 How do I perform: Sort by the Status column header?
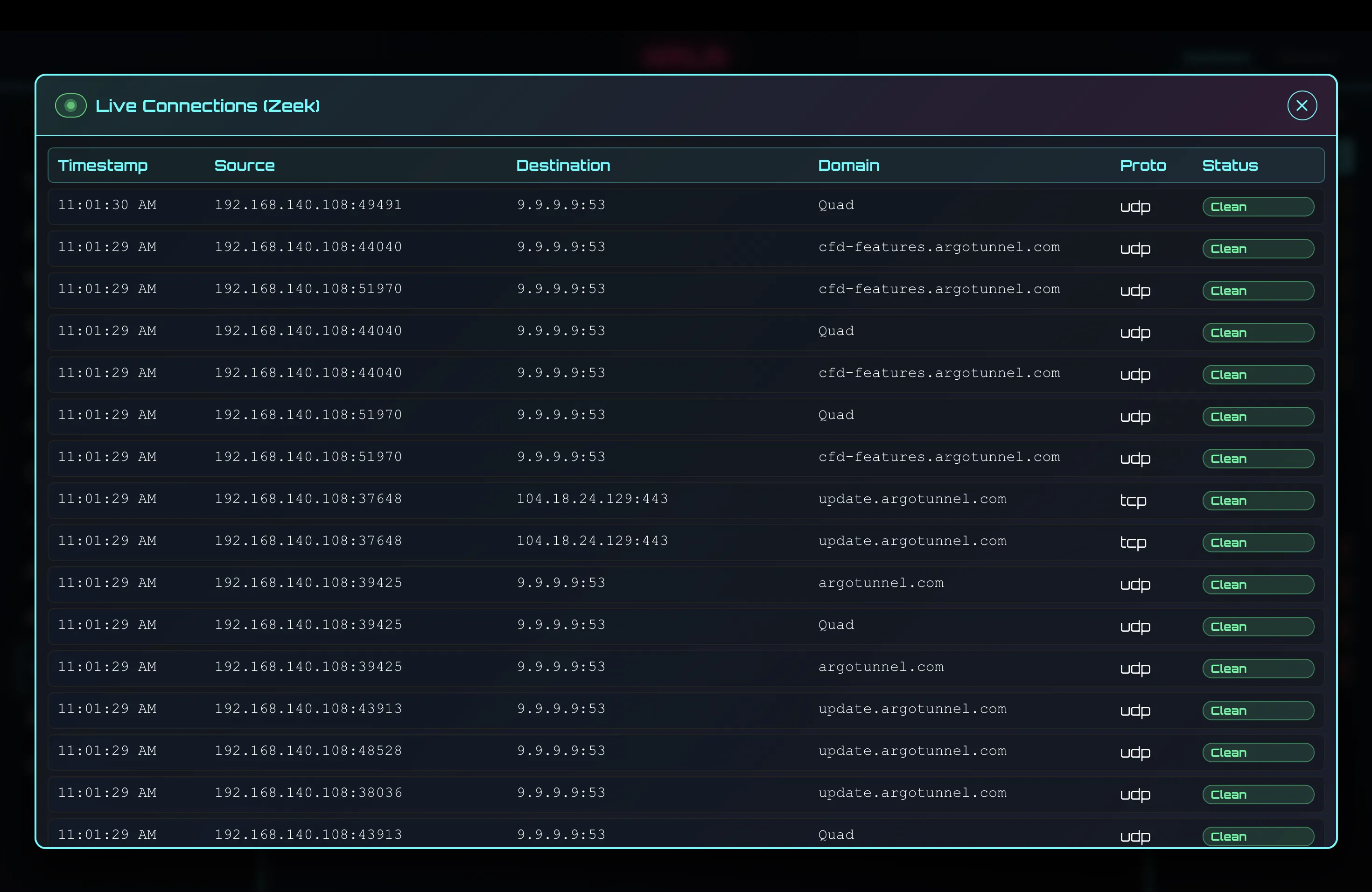[x=1230, y=165]
